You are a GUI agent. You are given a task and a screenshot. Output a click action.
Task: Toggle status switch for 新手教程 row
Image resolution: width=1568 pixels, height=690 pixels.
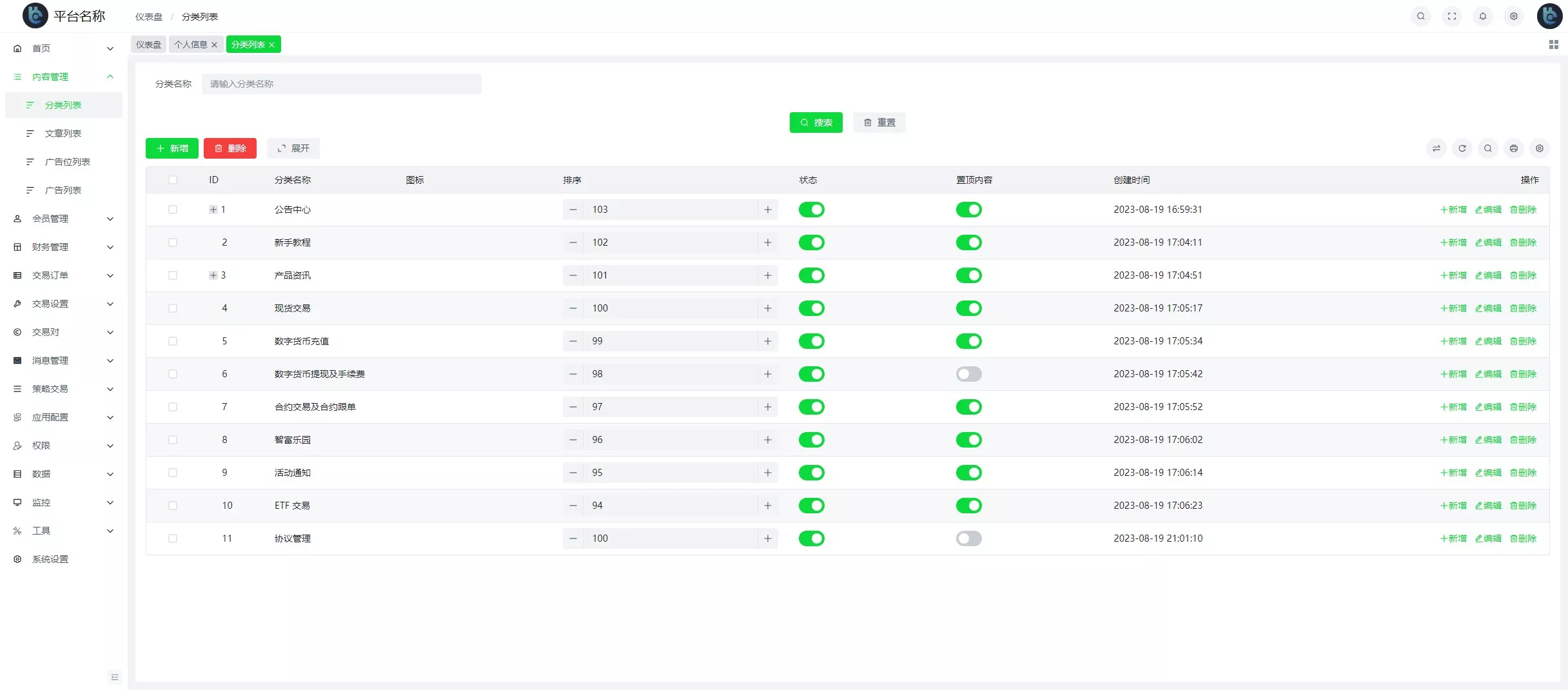pos(811,242)
